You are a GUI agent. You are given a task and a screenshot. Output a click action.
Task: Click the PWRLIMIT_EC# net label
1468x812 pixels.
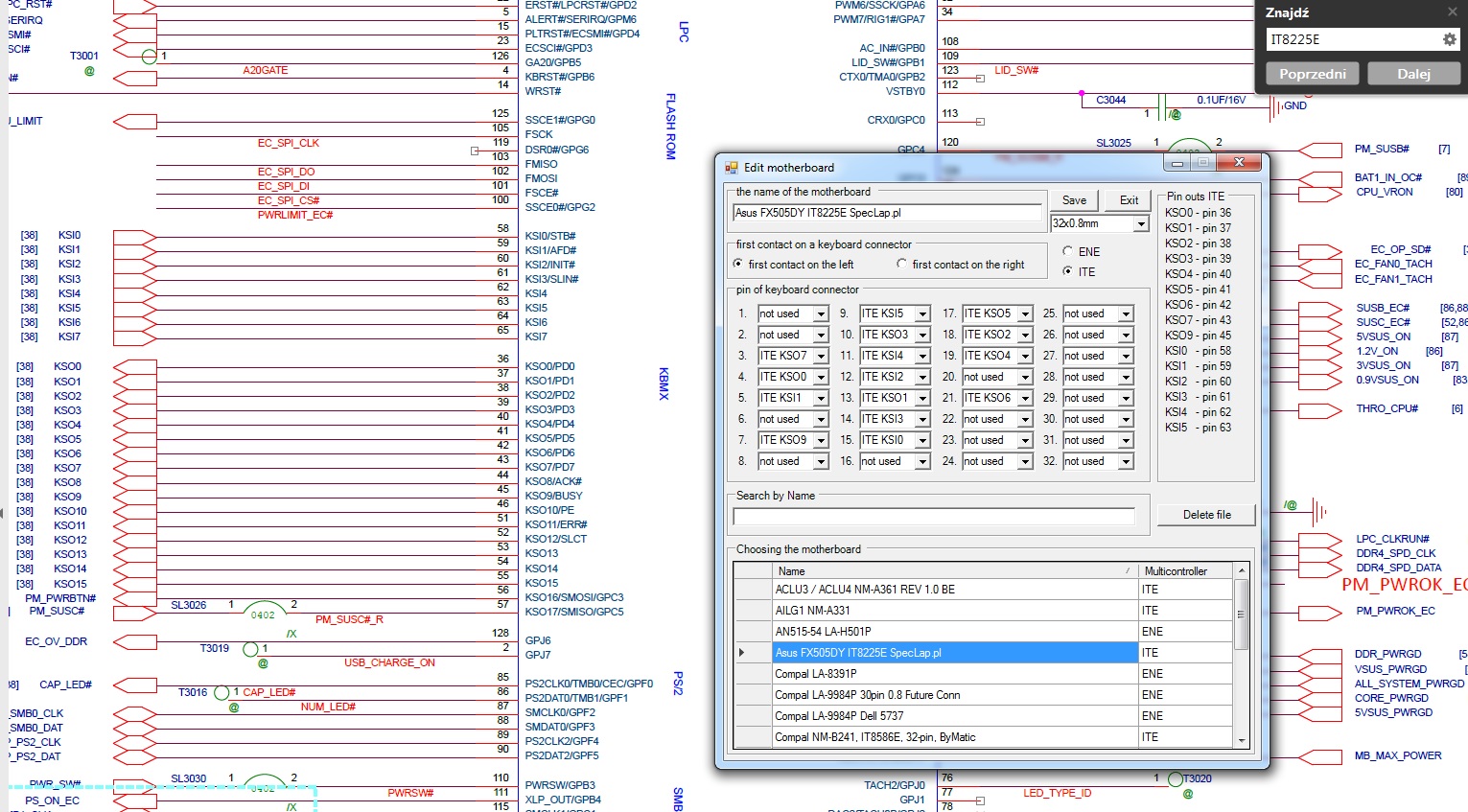pyautogui.click(x=295, y=215)
